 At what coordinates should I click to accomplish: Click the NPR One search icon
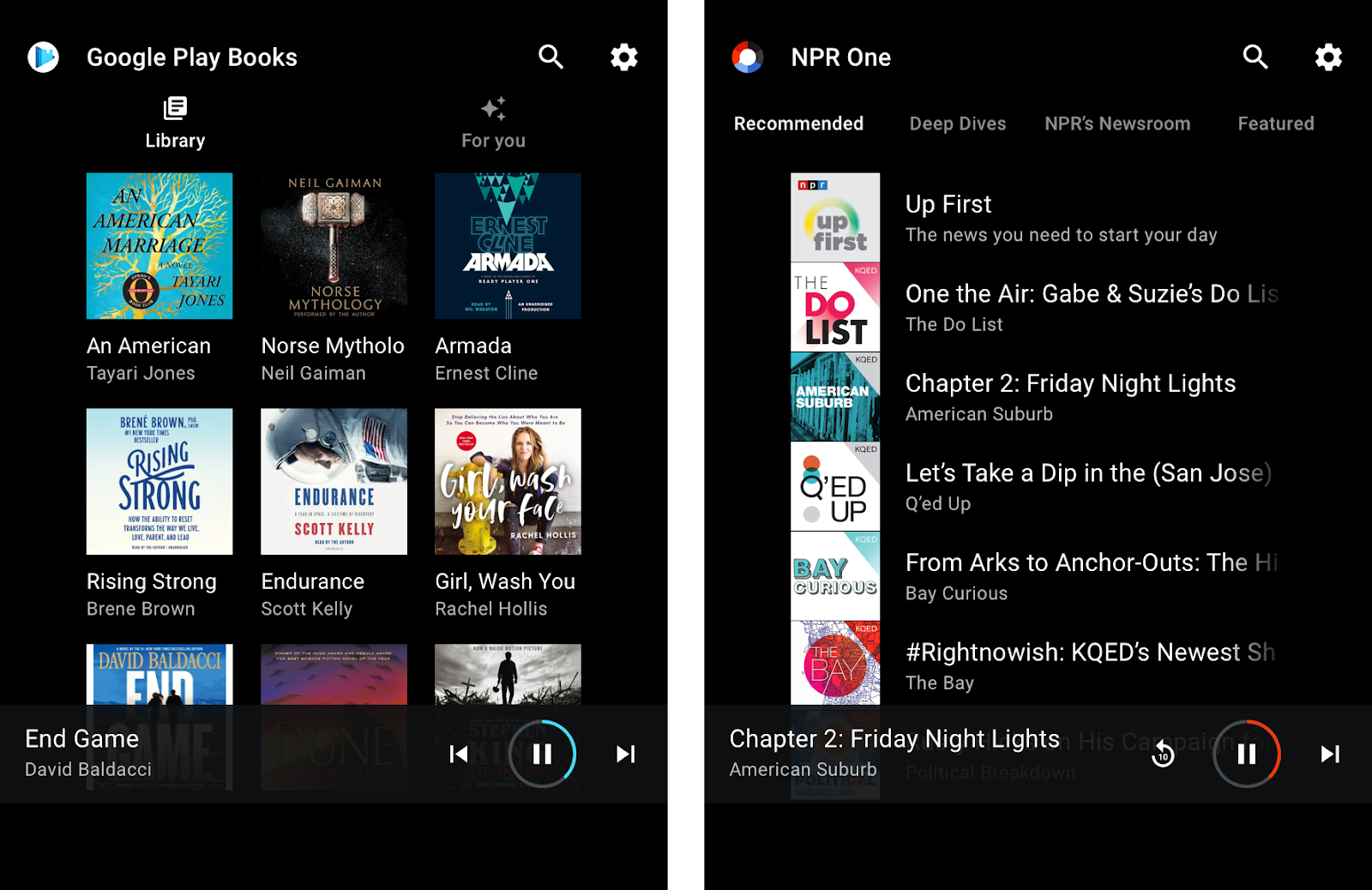point(1255,57)
